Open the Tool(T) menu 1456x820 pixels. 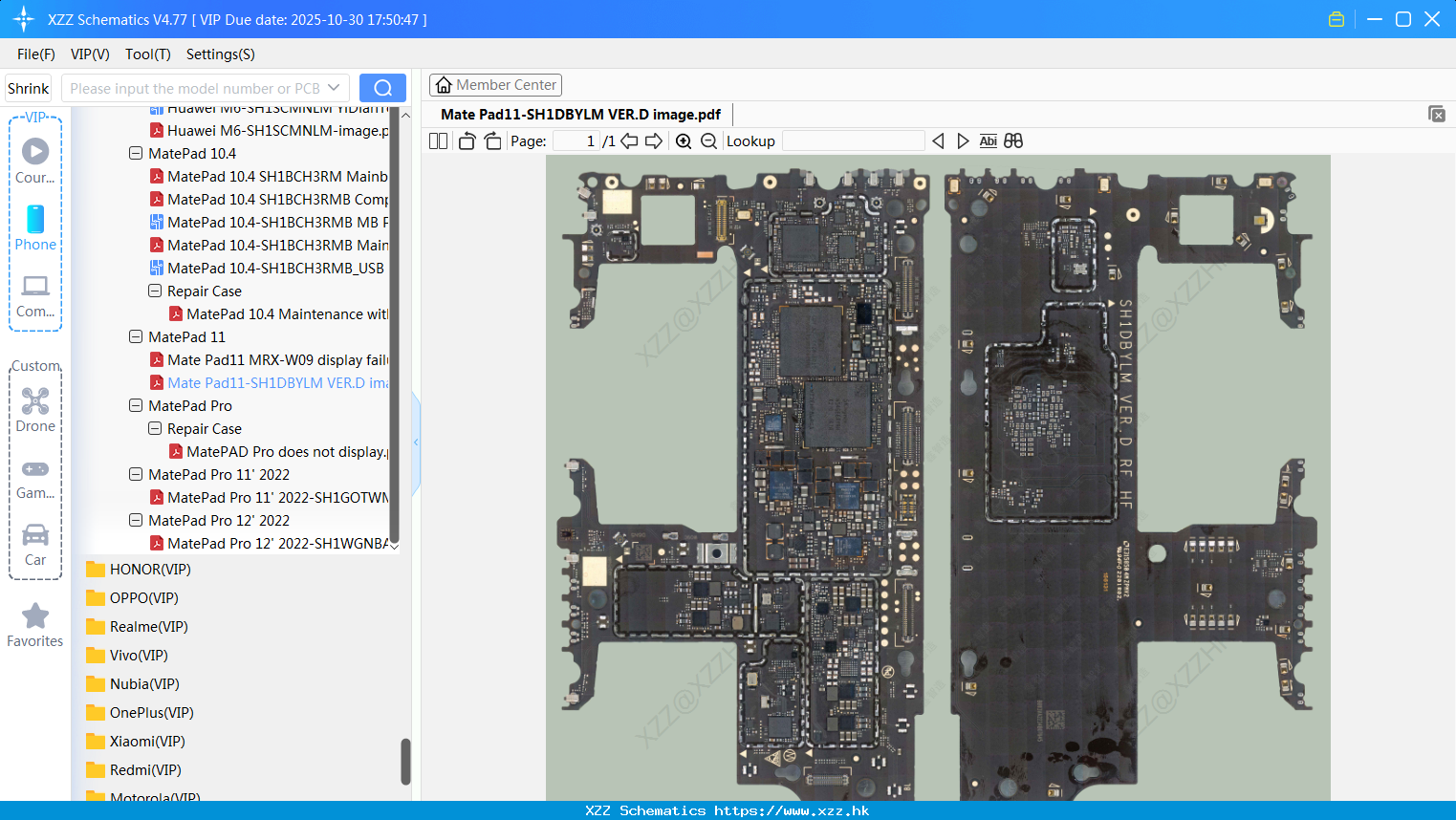(148, 54)
